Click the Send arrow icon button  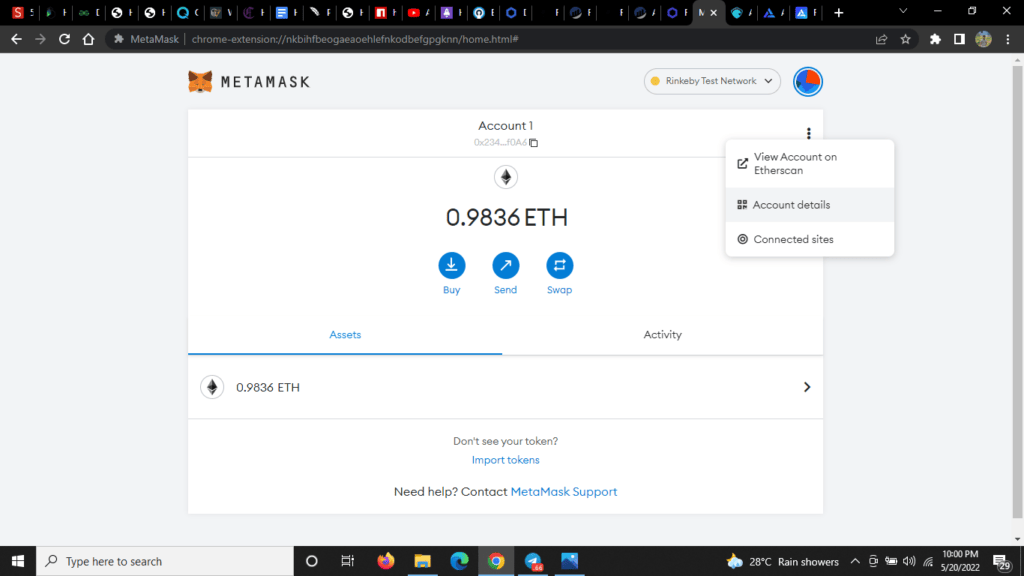[x=505, y=265]
